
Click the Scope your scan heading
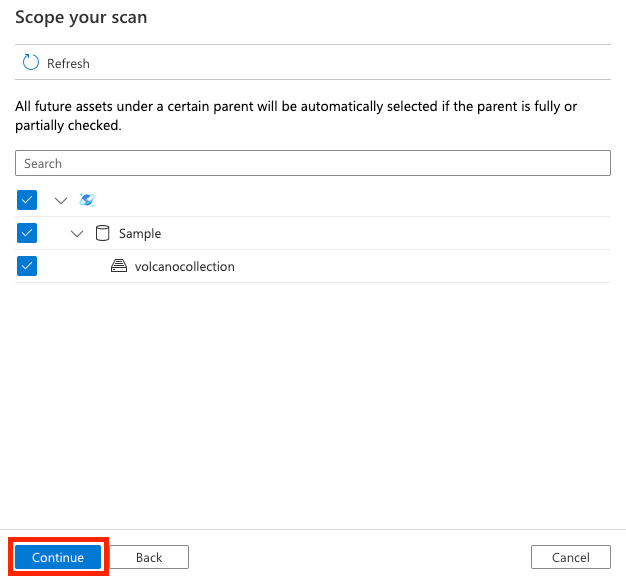[81, 18]
